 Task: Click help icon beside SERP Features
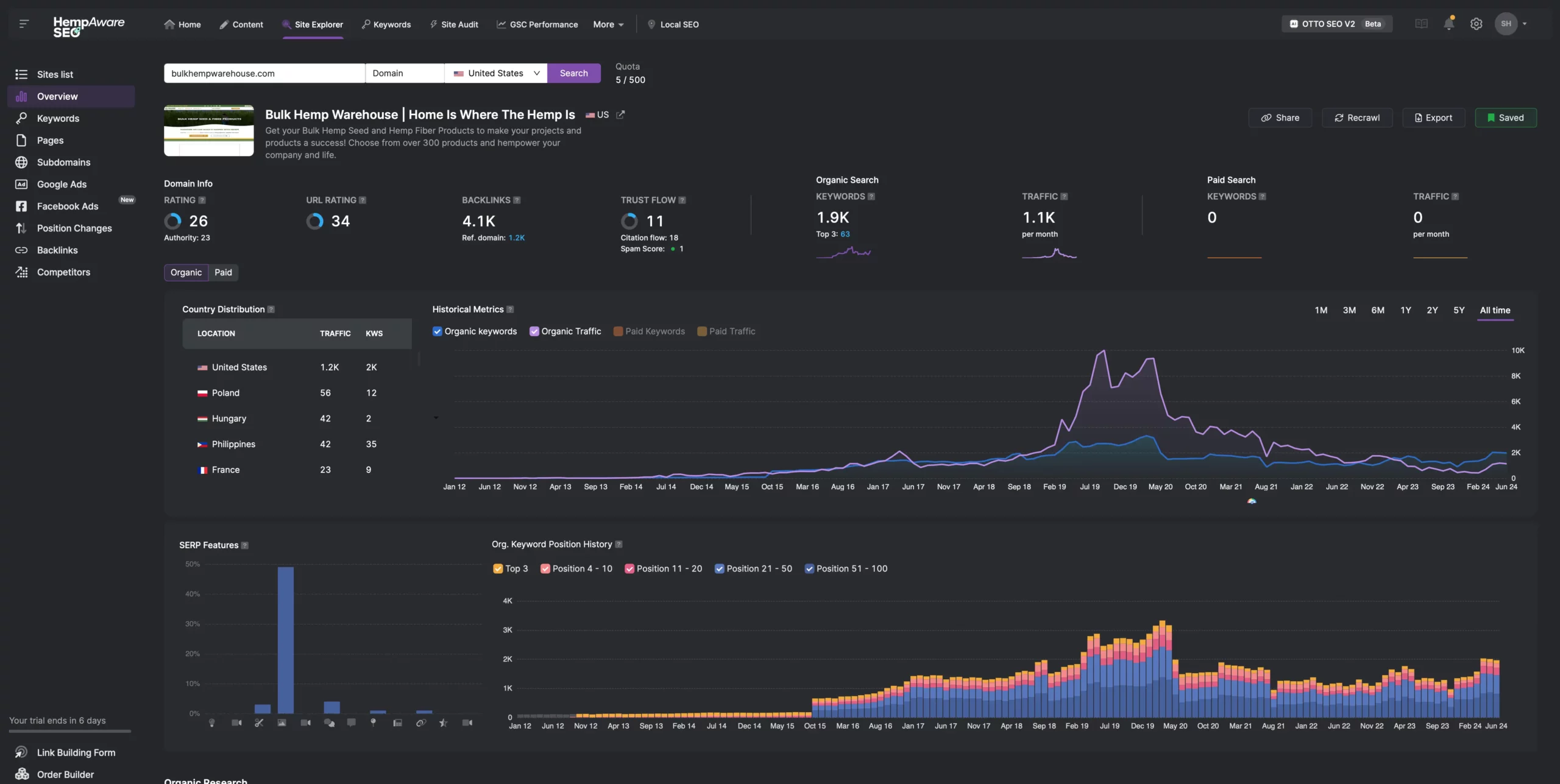tap(245, 545)
